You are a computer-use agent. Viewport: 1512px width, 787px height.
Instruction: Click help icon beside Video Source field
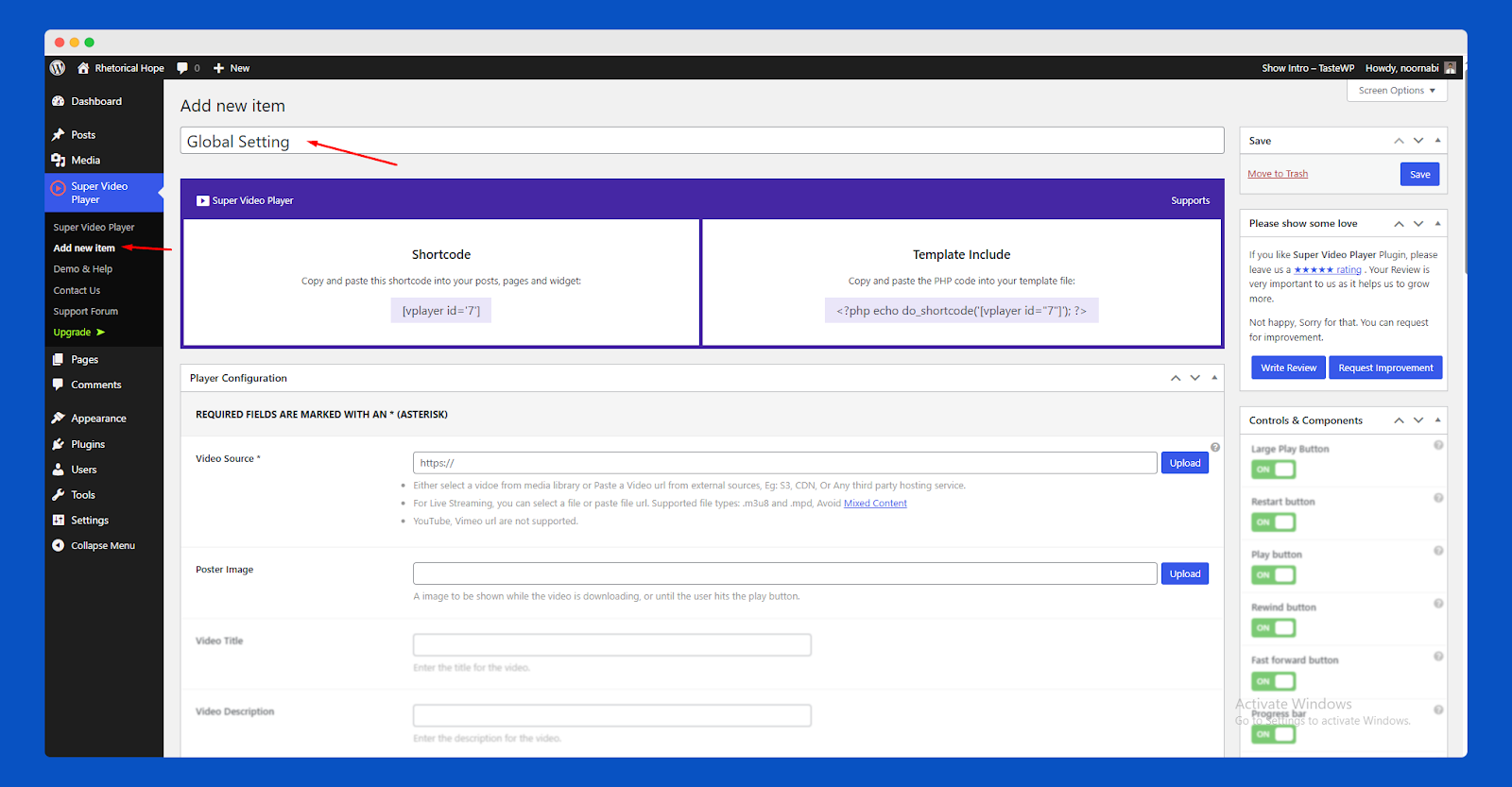[x=1215, y=448]
